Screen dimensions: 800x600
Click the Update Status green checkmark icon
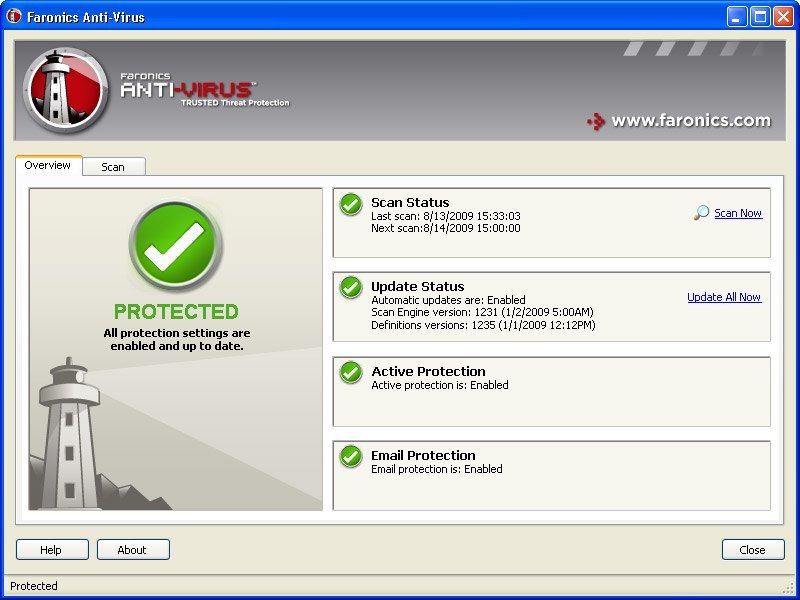pyautogui.click(x=350, y=289)
